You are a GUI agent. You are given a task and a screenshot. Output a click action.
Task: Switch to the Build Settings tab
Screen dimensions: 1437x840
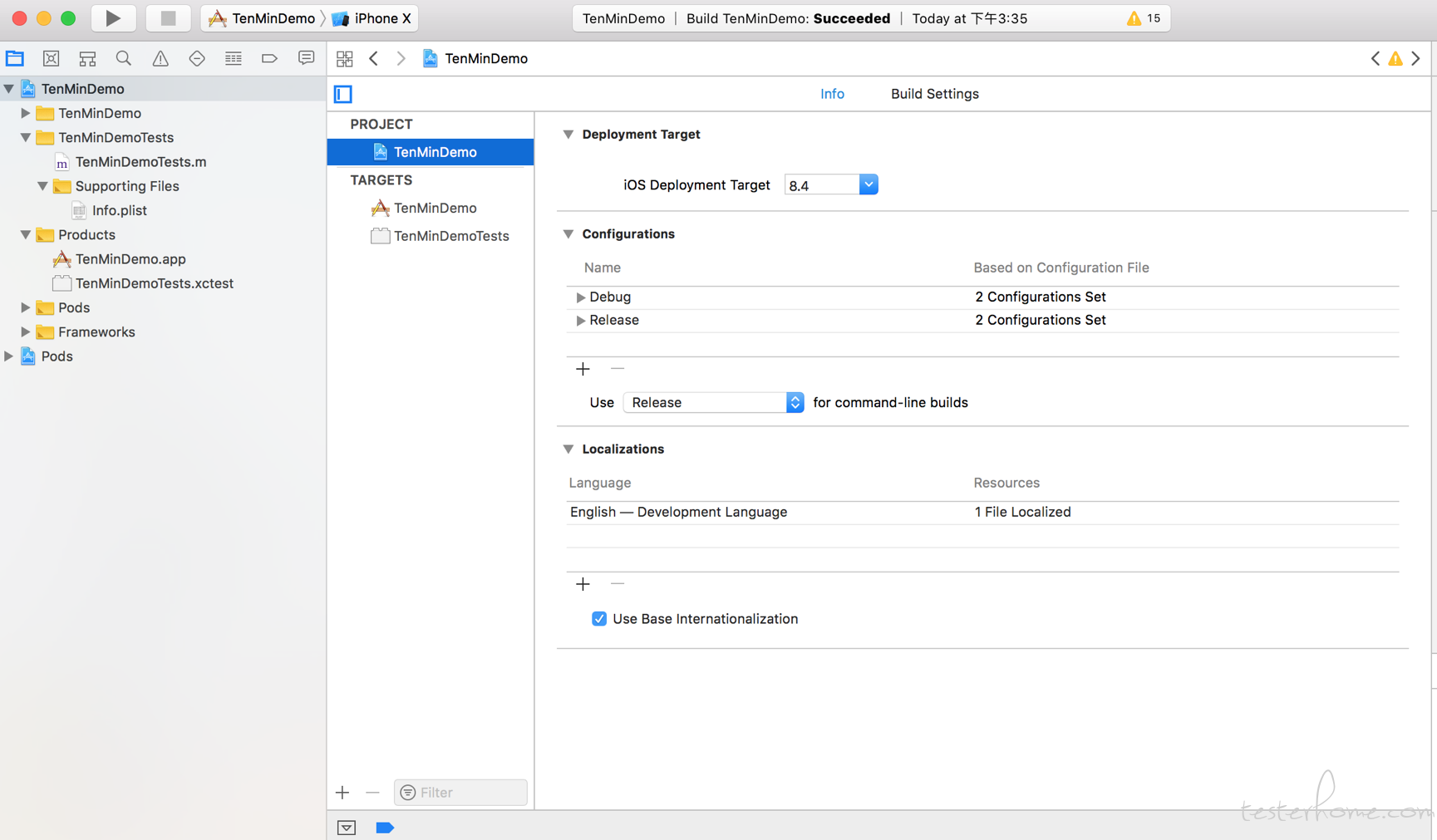coord(934,94)
